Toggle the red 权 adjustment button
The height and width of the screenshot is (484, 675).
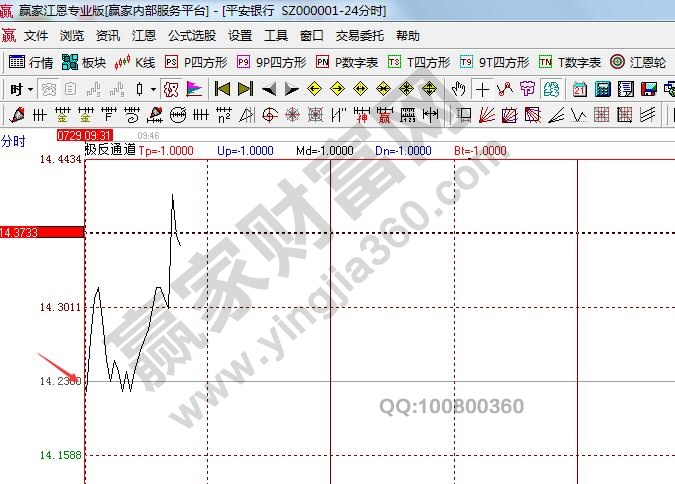tap(173, 89)
